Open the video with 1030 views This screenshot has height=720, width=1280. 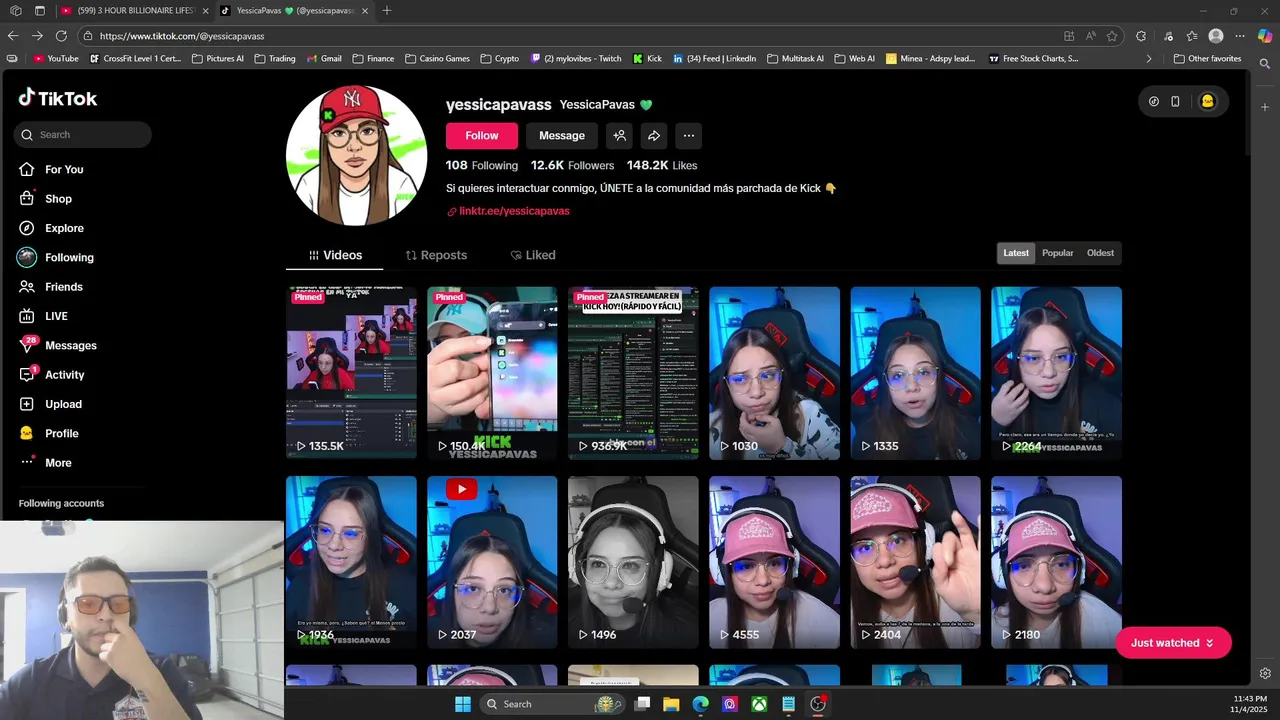[774, 373]
